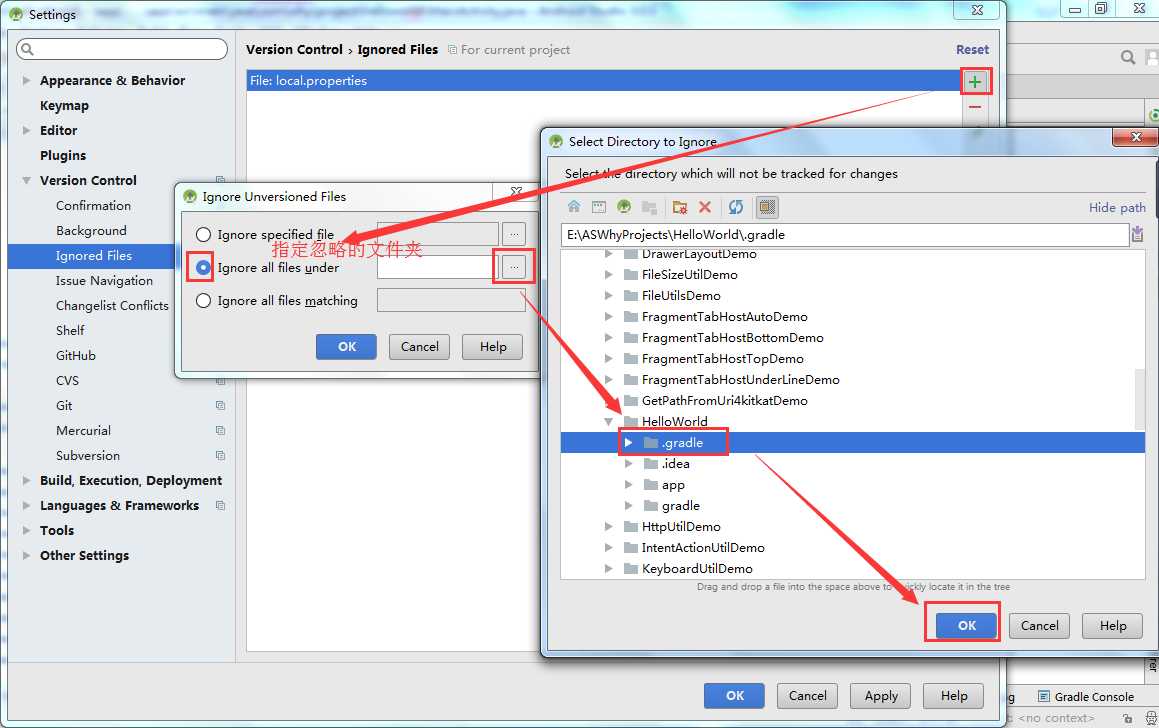Image resolution: width=1159 pixels, height=728 pixels.
Task: Open the Keymap settings page
Action: [64, 105]
